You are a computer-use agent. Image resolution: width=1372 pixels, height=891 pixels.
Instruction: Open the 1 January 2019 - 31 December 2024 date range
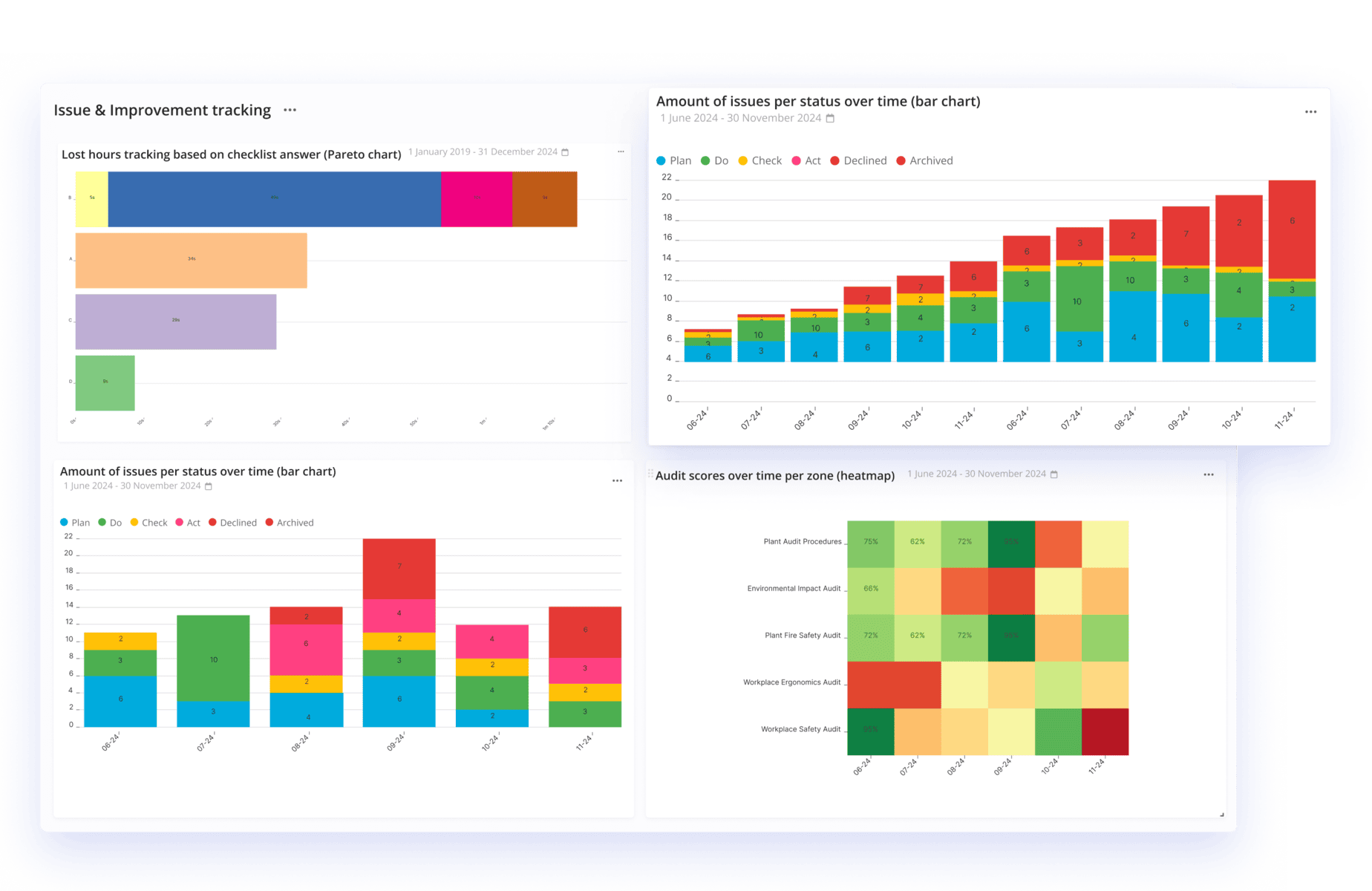coord(483,151)
